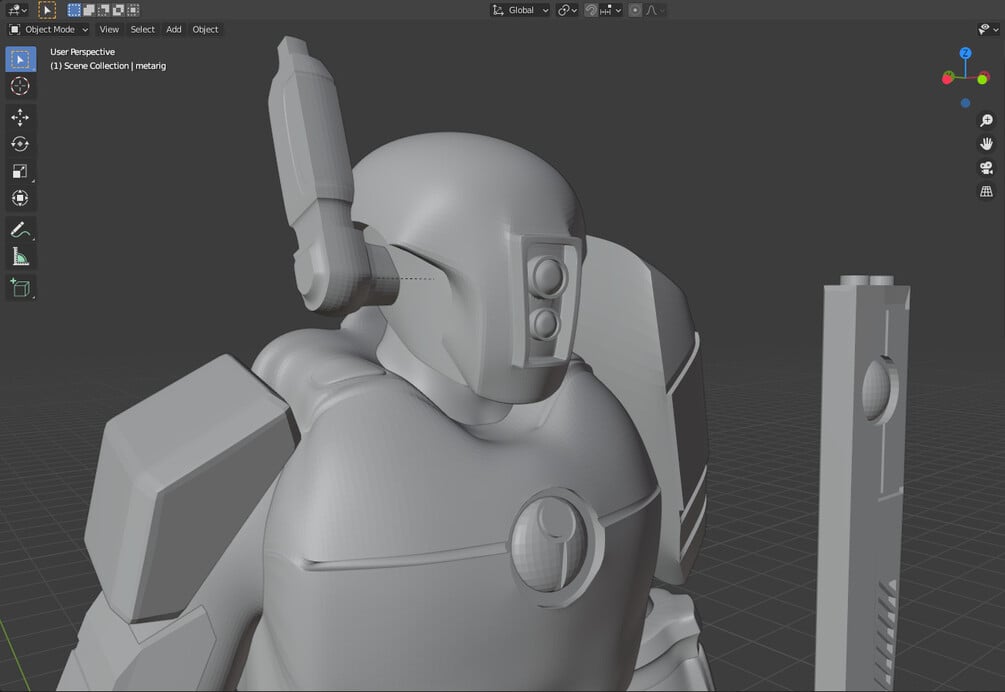1005x692 pixels.
Task: Choose the Move tool
Action: (21, 117)
